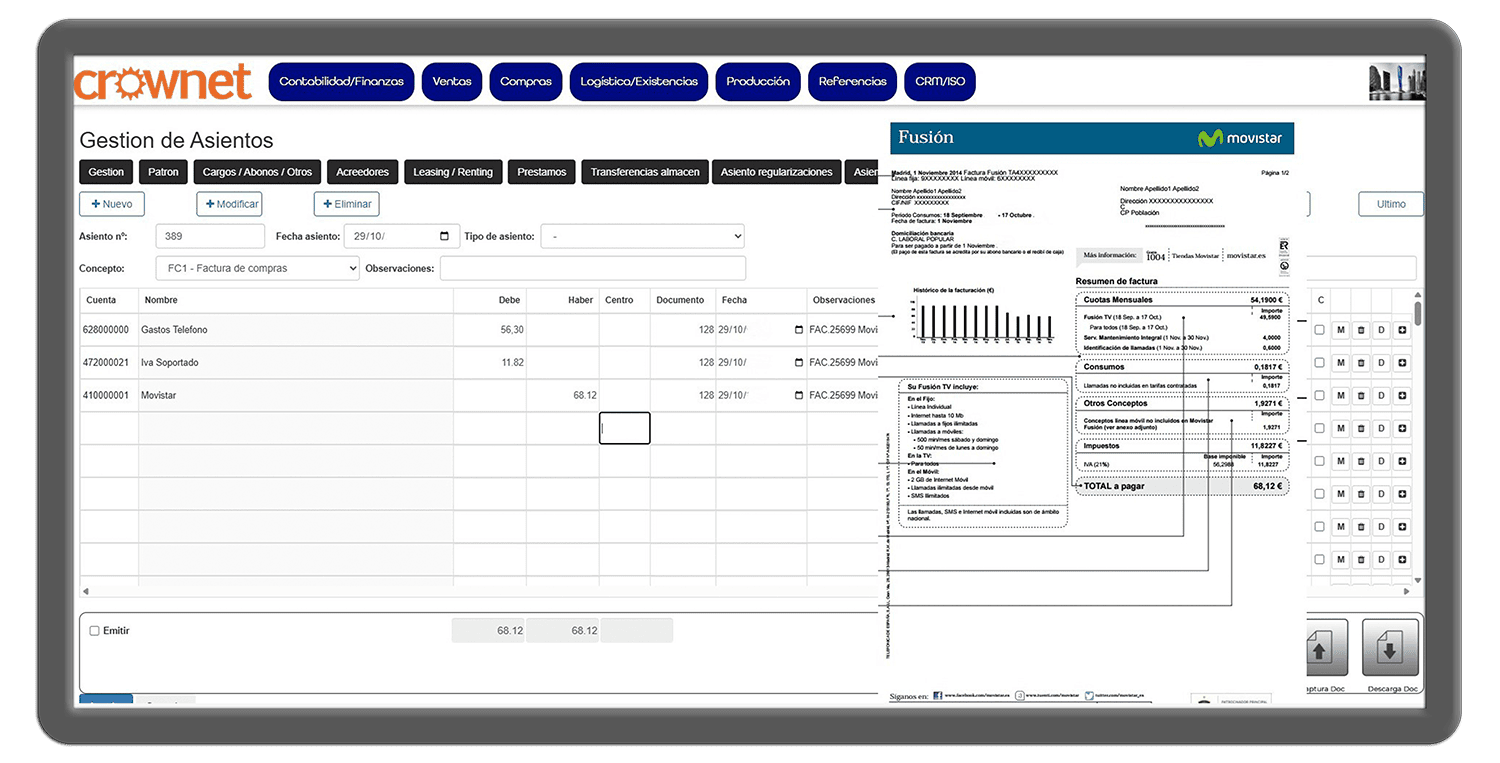Click the Nuevo button
1500x763 pixels.
tap(112, 204)
